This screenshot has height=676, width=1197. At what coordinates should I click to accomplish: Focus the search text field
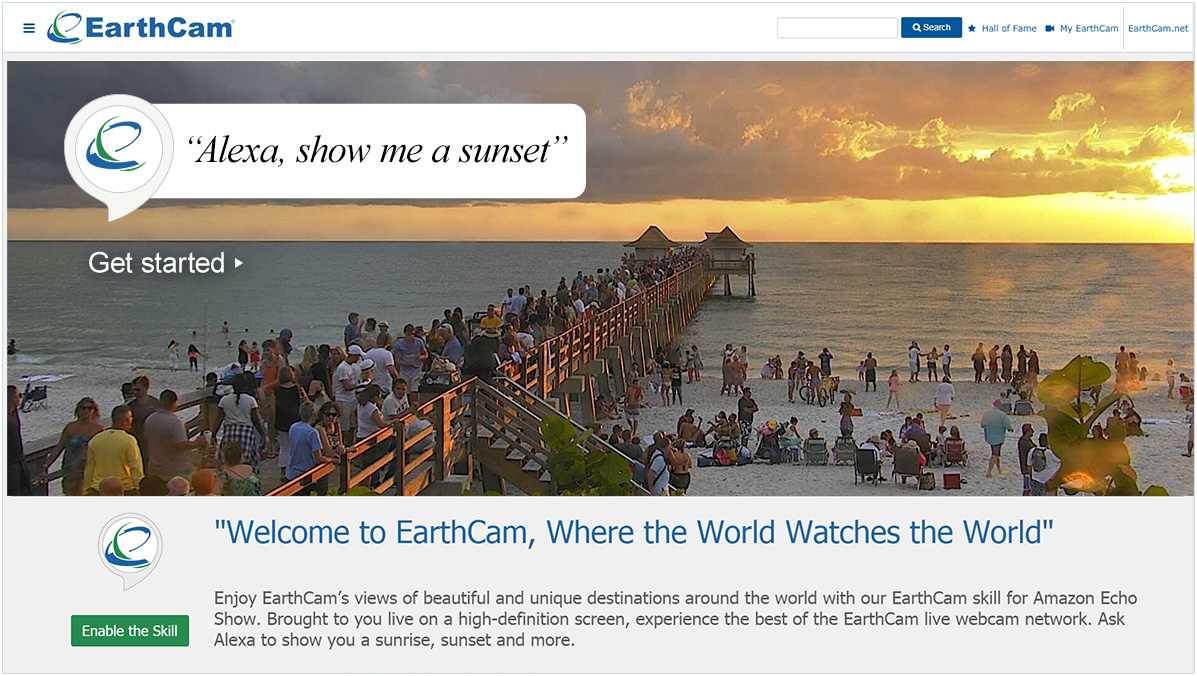(837, 28)
